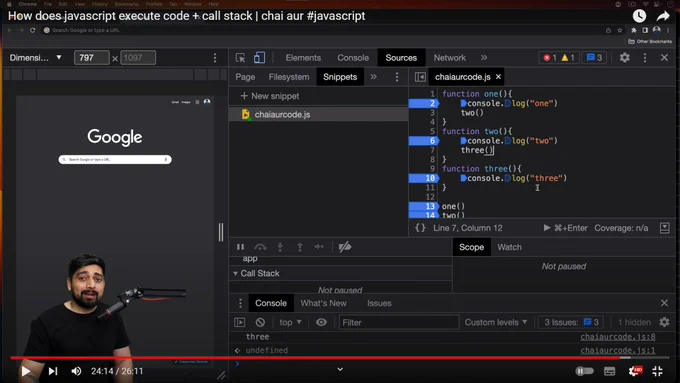
Task: Toggle breakpoint on line 6
Action: pos(424,141)
